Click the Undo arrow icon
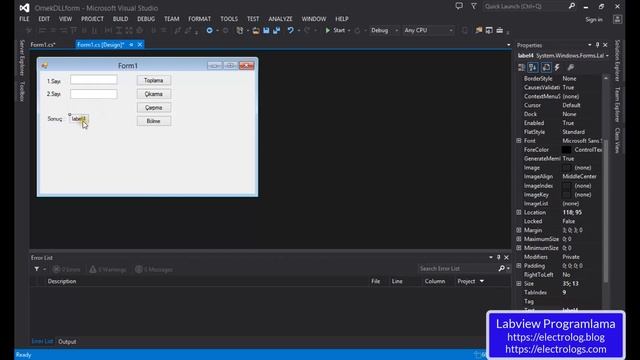 tap(290, 30)
